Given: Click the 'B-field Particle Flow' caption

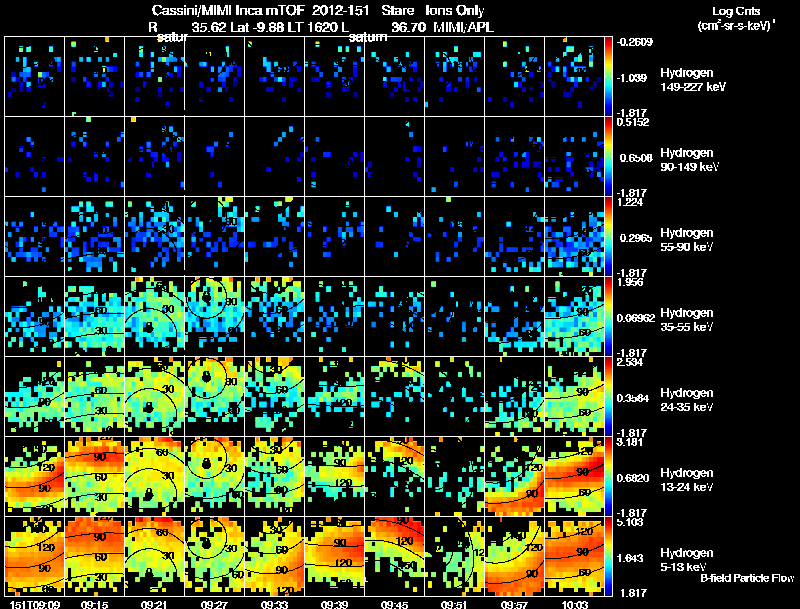Looking at the screenshot, I should point(747,578).
